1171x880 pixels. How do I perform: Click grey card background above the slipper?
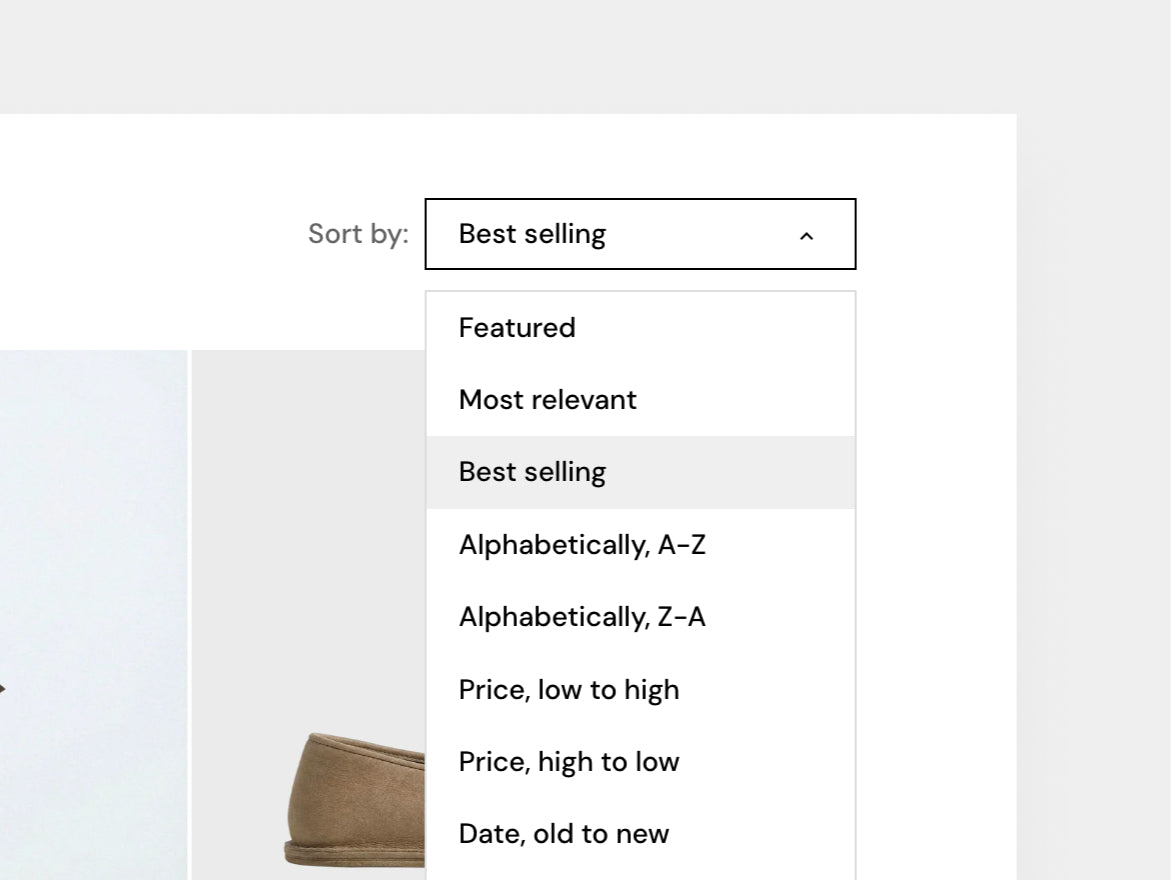pos(308,538)
